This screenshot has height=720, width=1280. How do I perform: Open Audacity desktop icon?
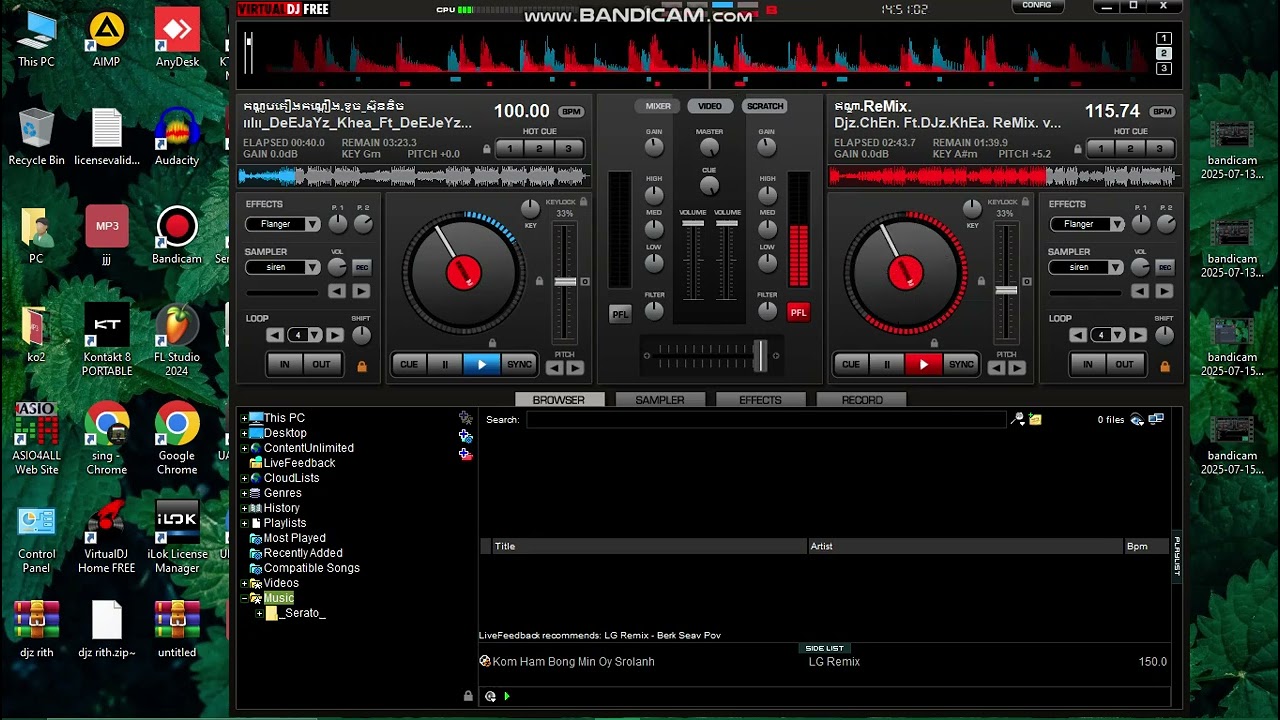(x=177, y=138)
